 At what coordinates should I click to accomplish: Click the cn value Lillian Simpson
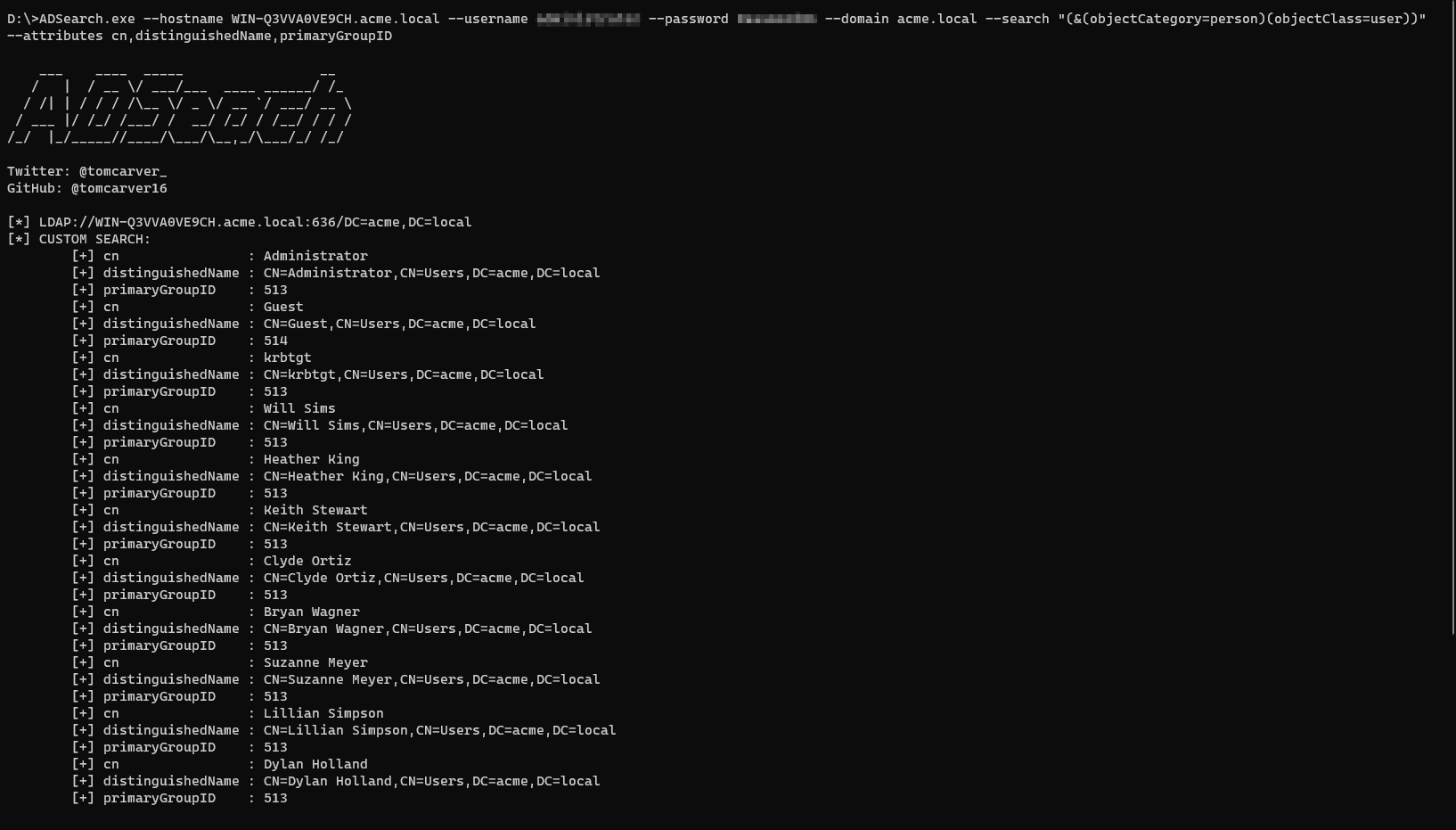pyautogui.click(x=323, y=713)
